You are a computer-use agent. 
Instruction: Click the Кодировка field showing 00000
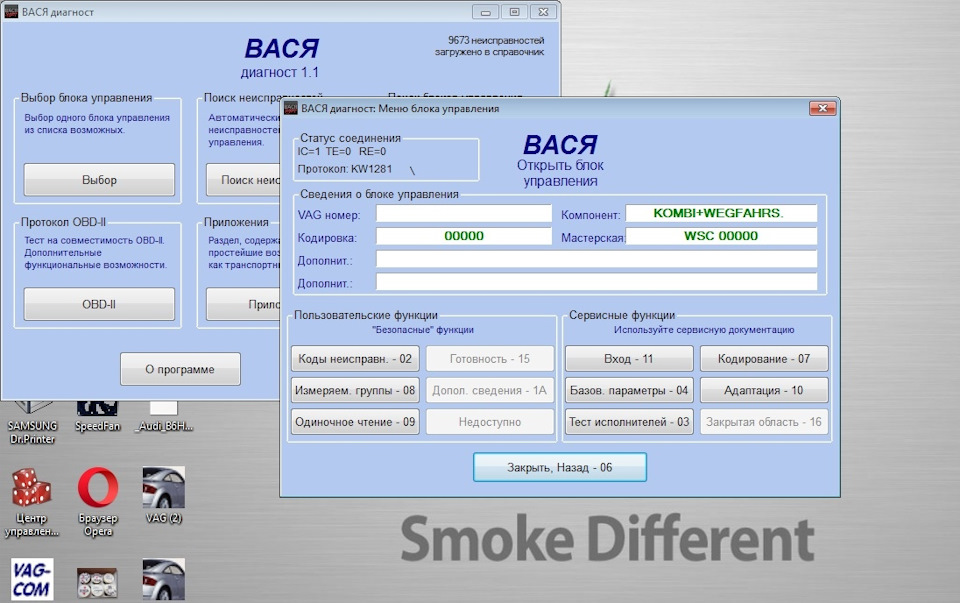coord(463,236)
